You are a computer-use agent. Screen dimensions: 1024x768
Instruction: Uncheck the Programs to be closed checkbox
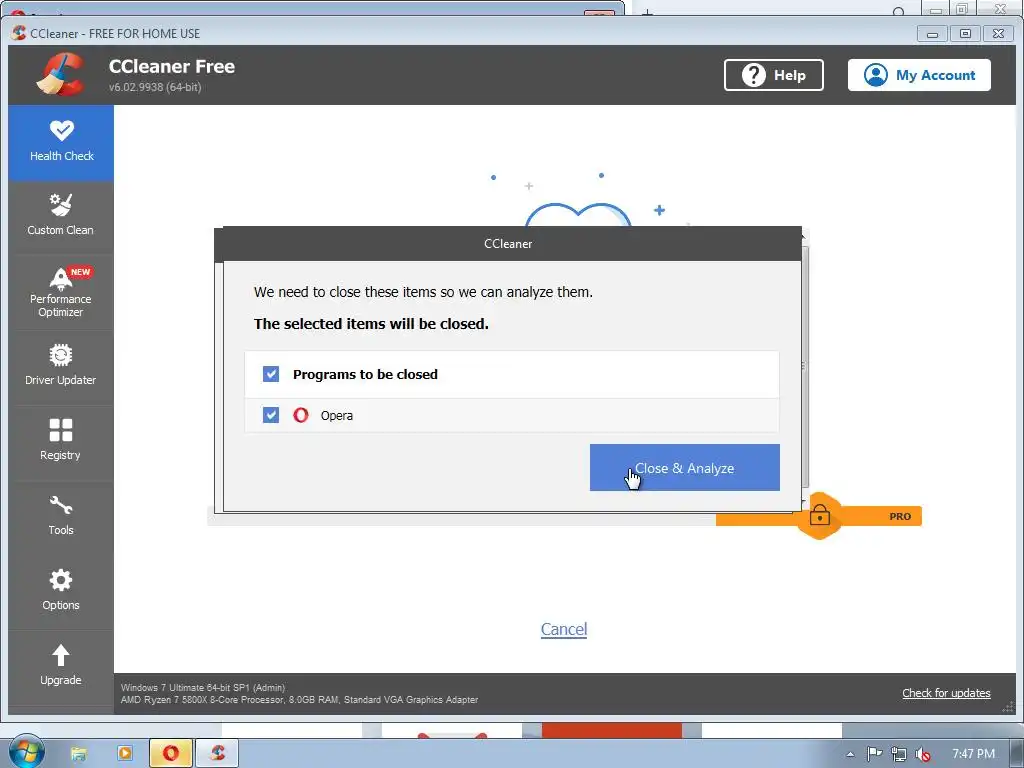point(270,374)
